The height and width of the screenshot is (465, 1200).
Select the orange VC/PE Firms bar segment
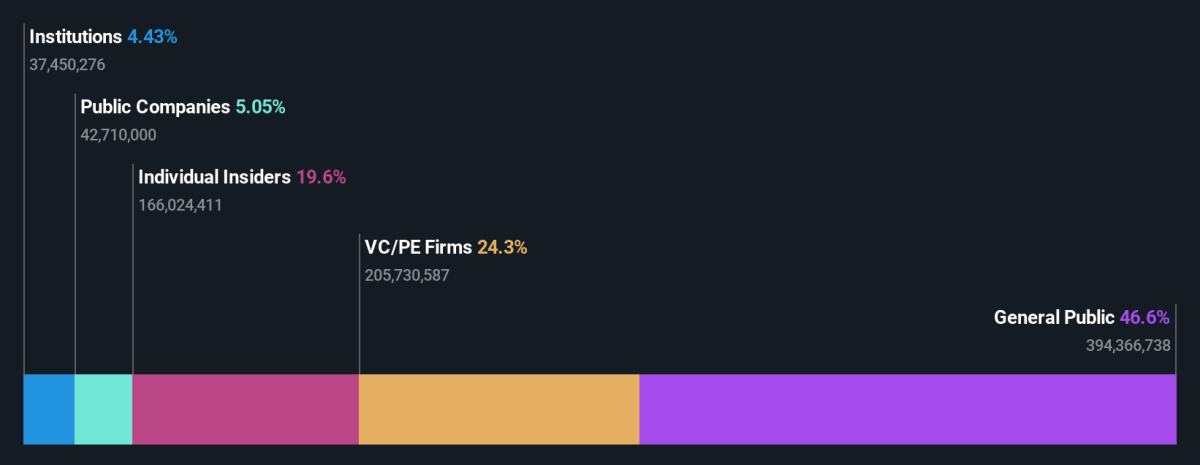coord(498,409)
